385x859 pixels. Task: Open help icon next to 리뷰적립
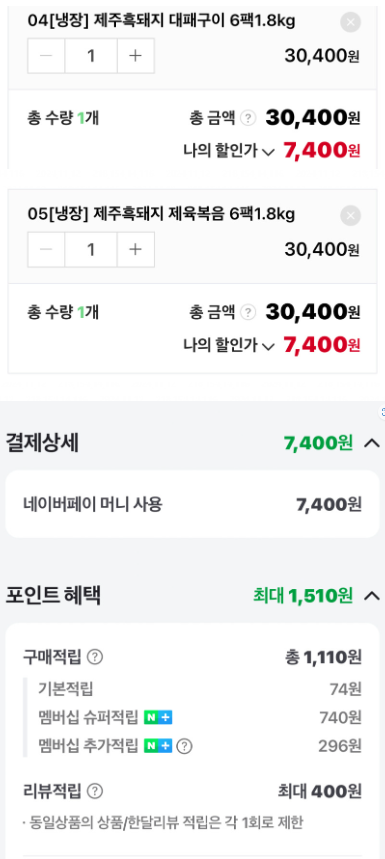tap(95, 791)
